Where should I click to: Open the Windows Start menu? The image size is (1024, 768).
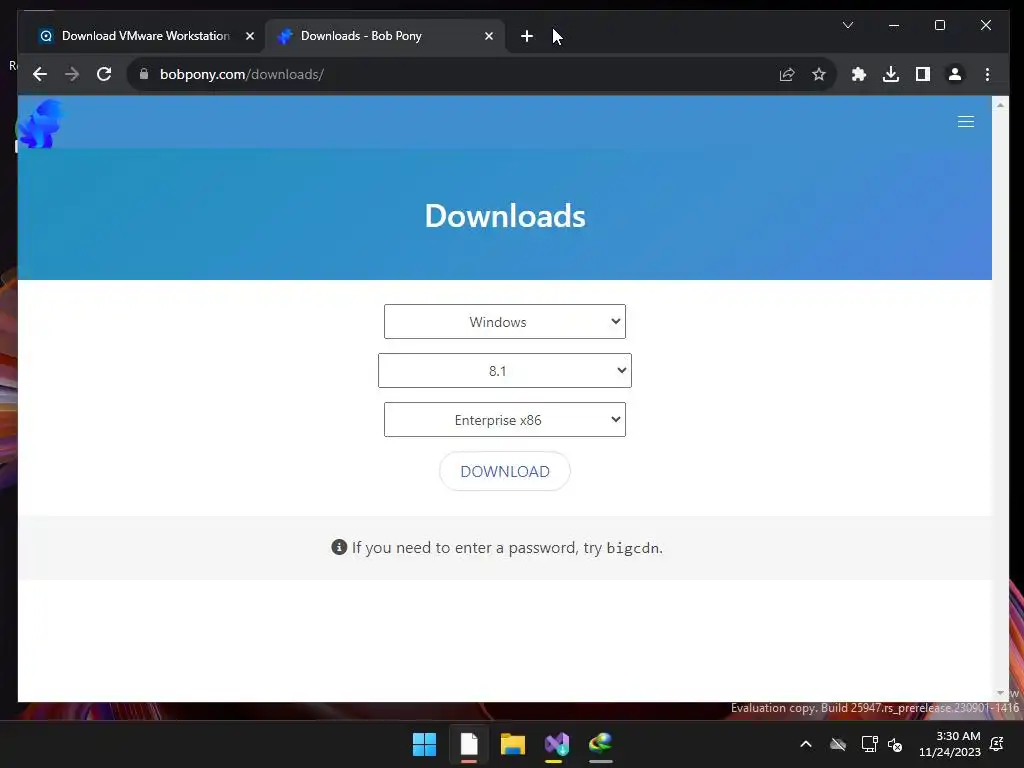click(424, 744)
